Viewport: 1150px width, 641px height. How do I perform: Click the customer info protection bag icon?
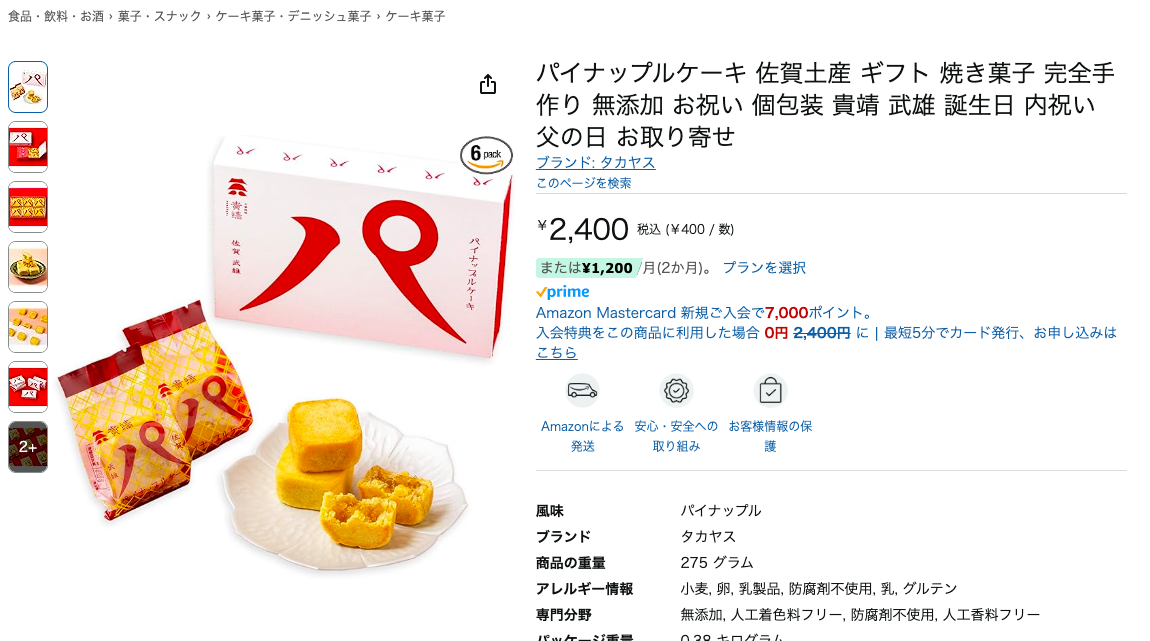pyautogui.click(x=769, y=391)
